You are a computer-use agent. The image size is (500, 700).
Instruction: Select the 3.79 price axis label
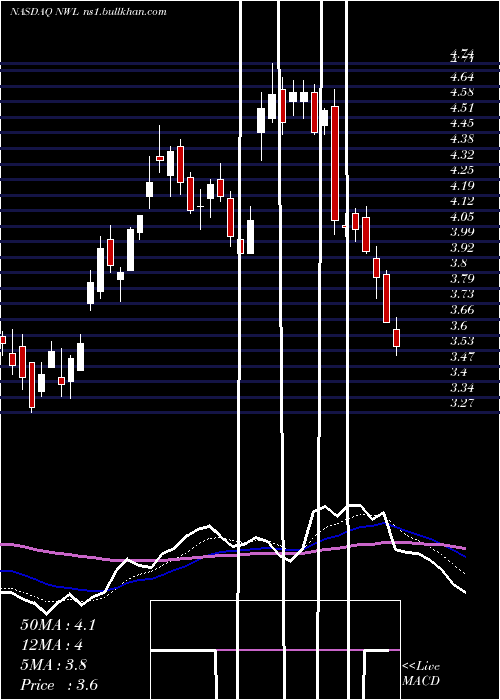[462, 279]
